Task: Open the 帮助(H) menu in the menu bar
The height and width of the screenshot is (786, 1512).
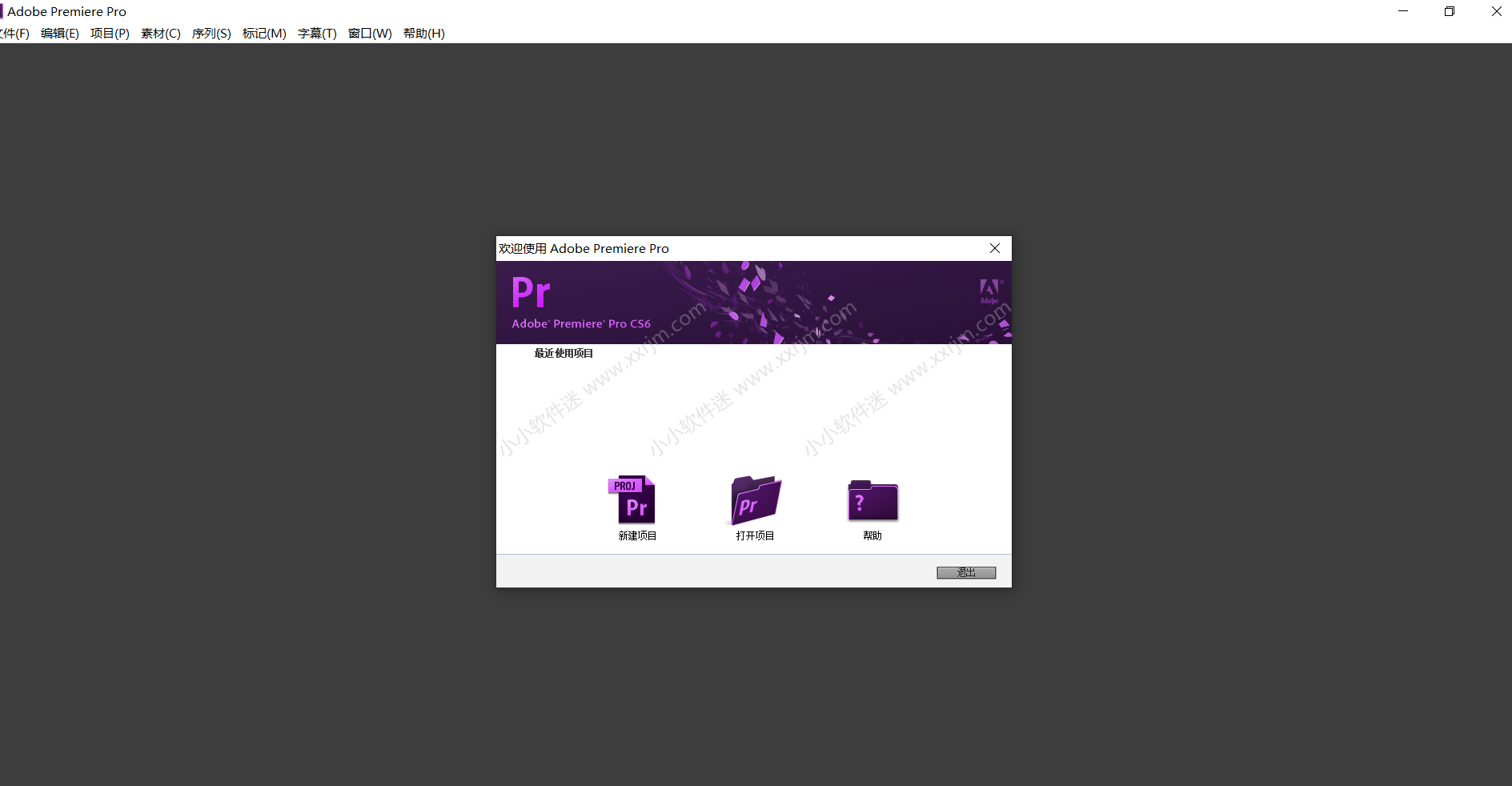Action: 424,33
